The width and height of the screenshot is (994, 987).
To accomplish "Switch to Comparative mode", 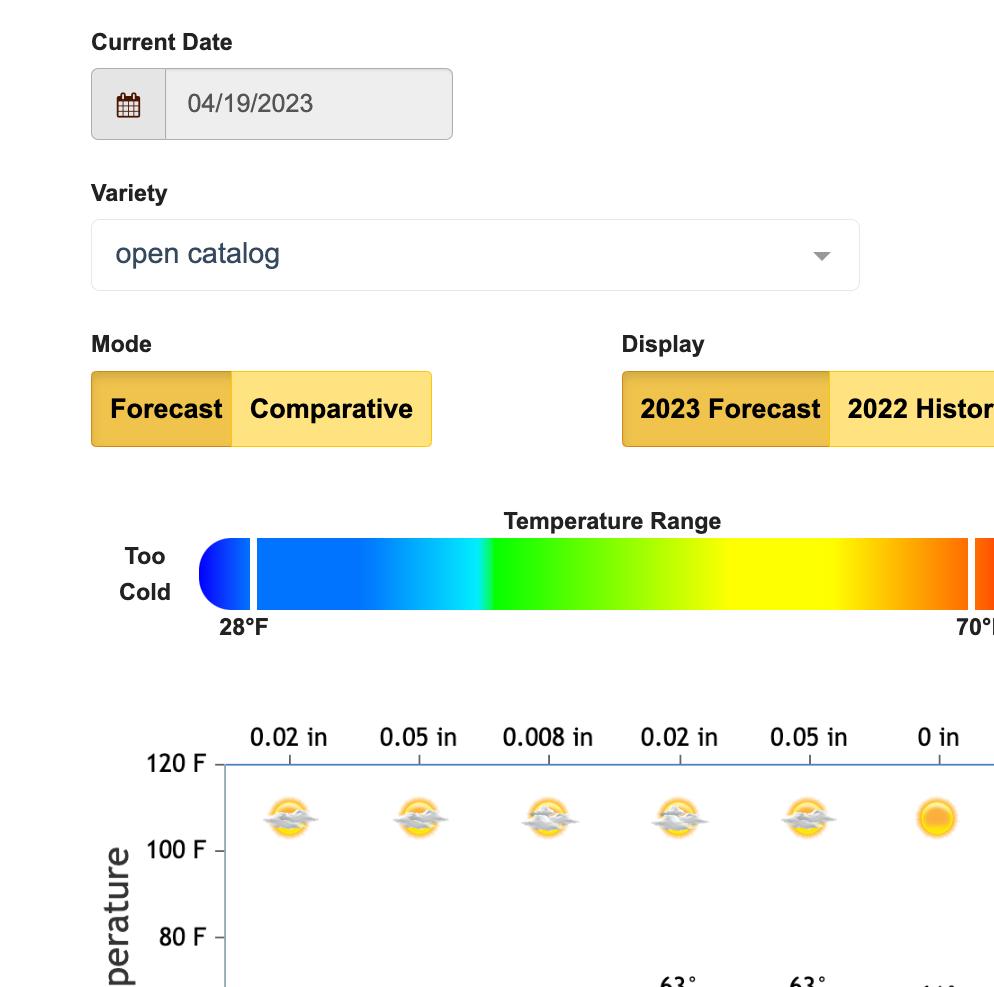I will point(331,409).
